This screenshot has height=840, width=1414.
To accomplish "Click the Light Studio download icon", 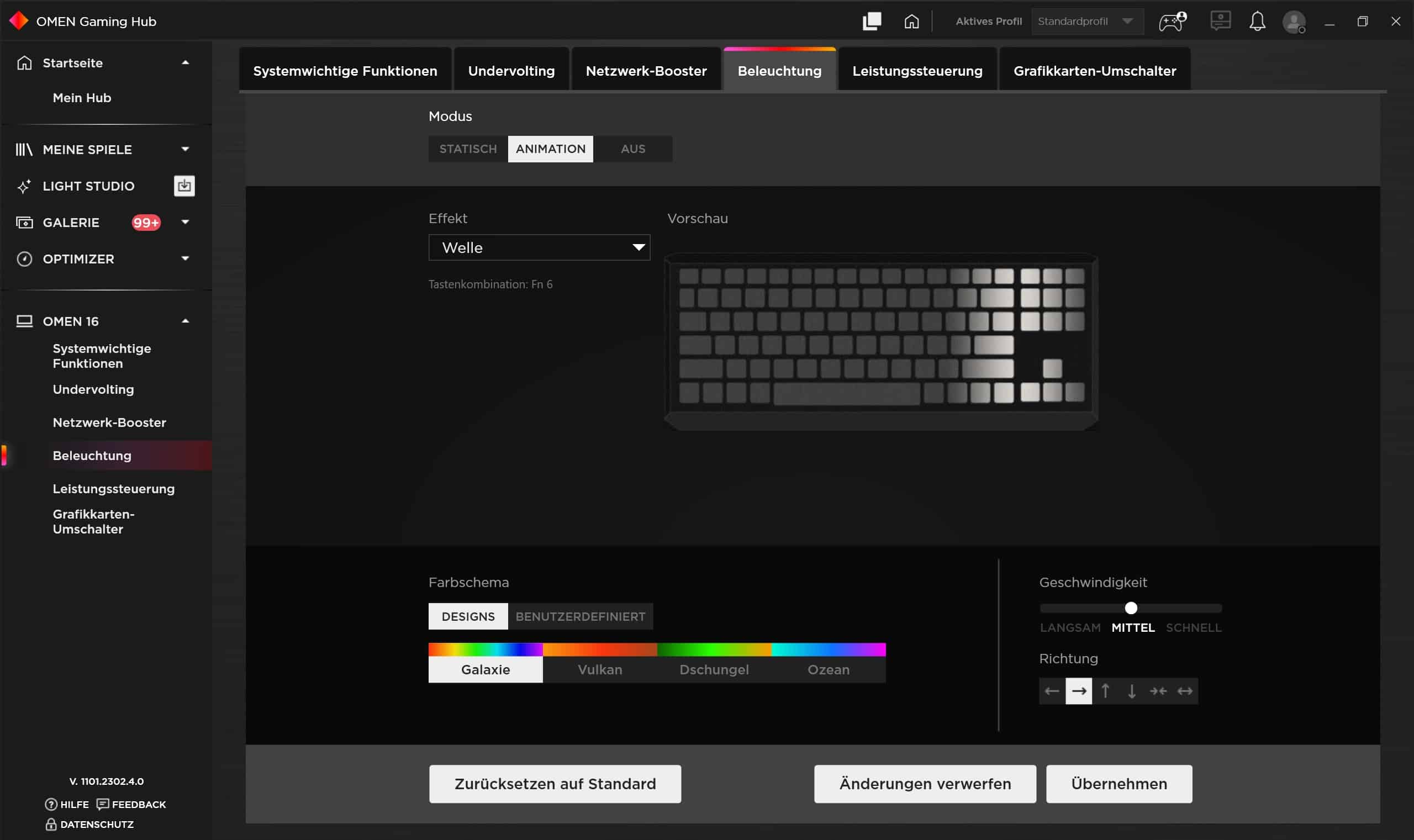I will coord(184,186).
